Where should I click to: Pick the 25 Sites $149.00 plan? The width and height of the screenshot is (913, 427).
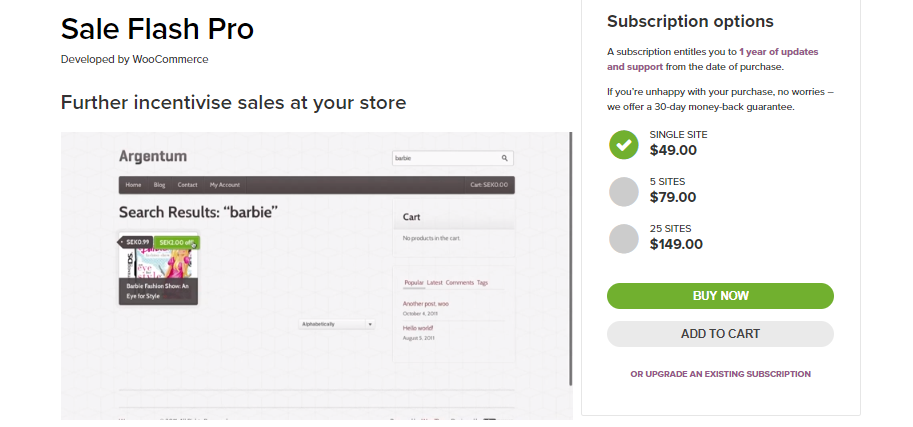coord(624,239)
